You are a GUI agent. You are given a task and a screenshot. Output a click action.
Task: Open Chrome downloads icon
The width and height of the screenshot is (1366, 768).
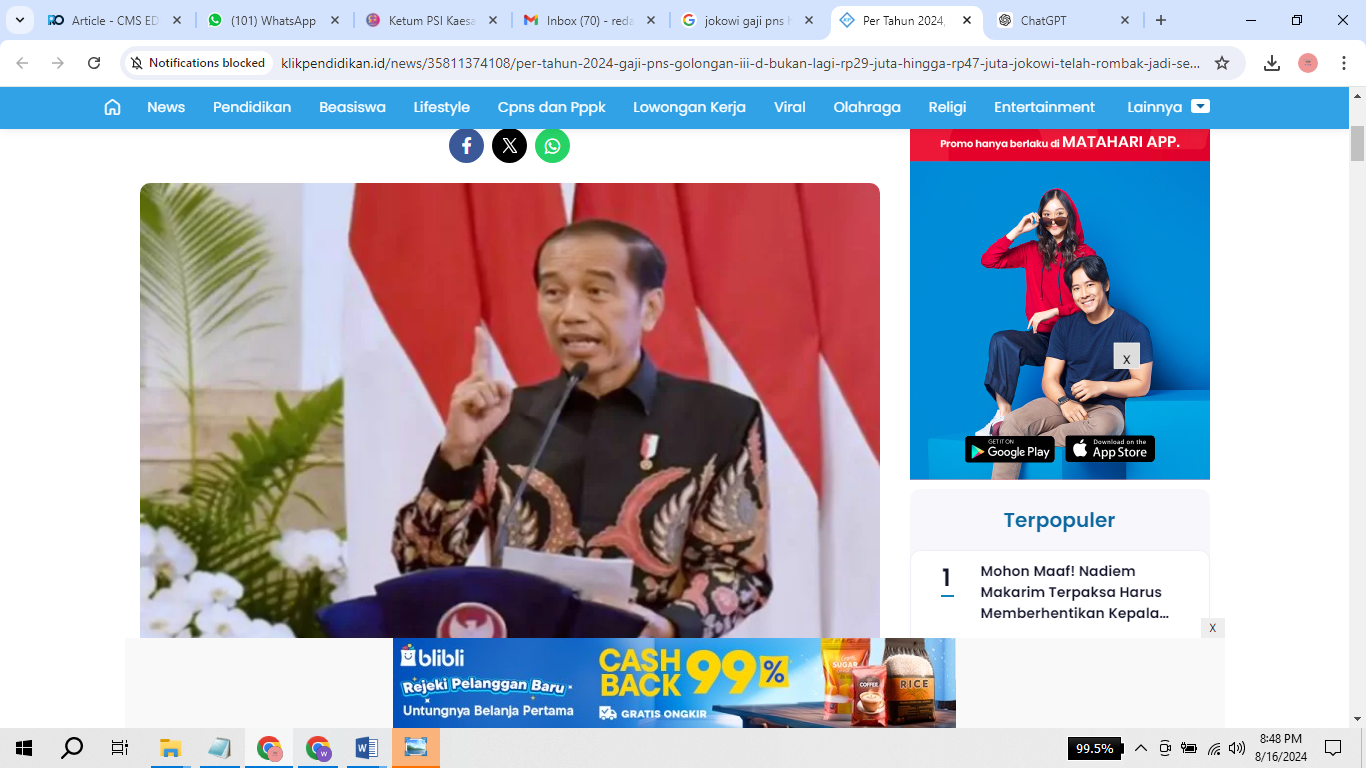1272,63
